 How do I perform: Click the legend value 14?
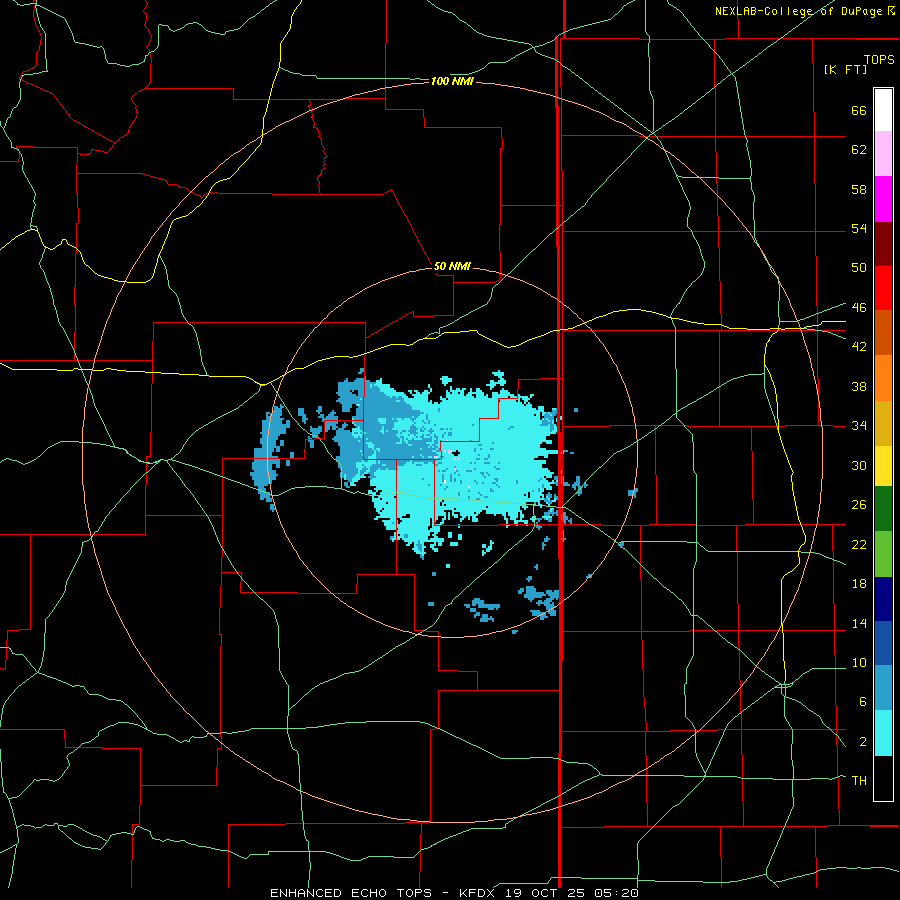point(859,623)
